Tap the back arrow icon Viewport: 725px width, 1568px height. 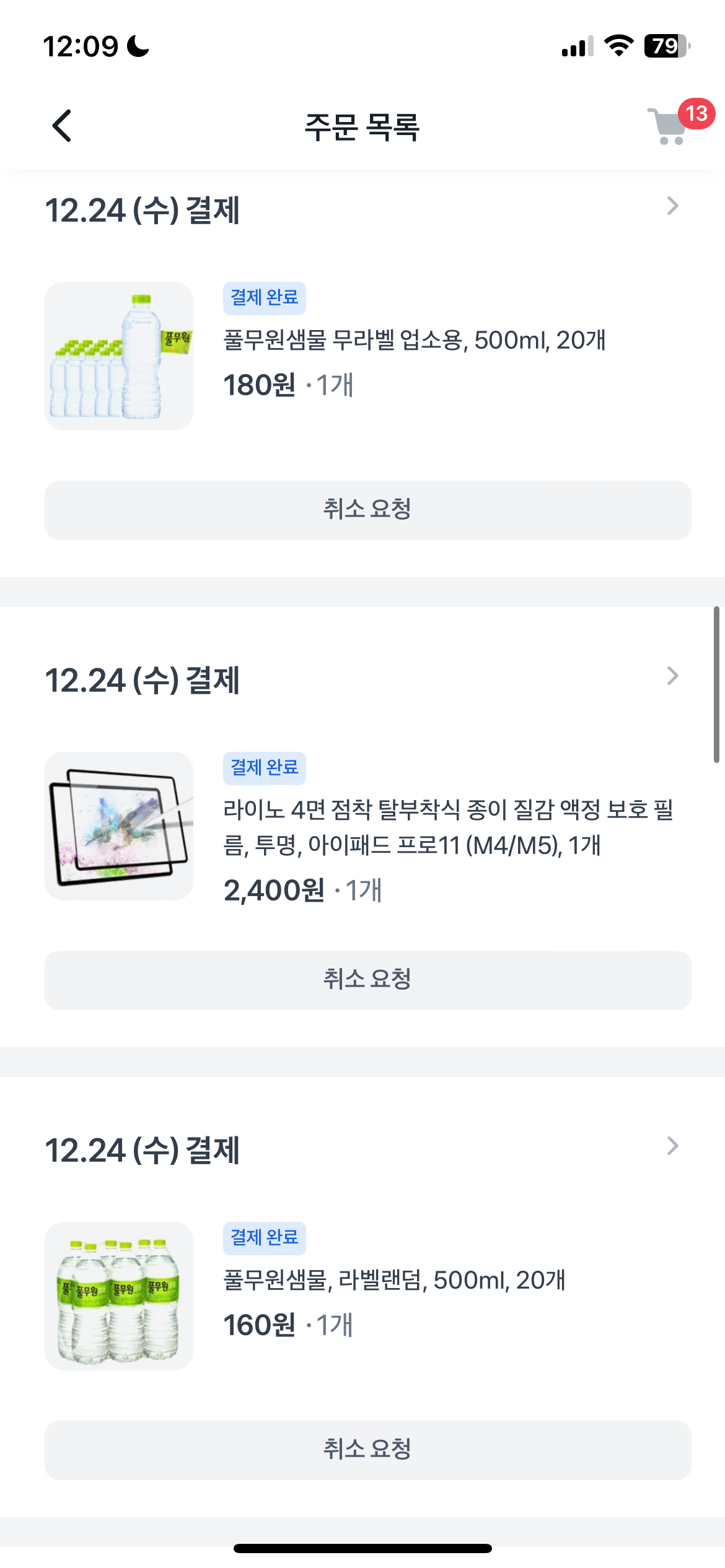coord(62,126)
